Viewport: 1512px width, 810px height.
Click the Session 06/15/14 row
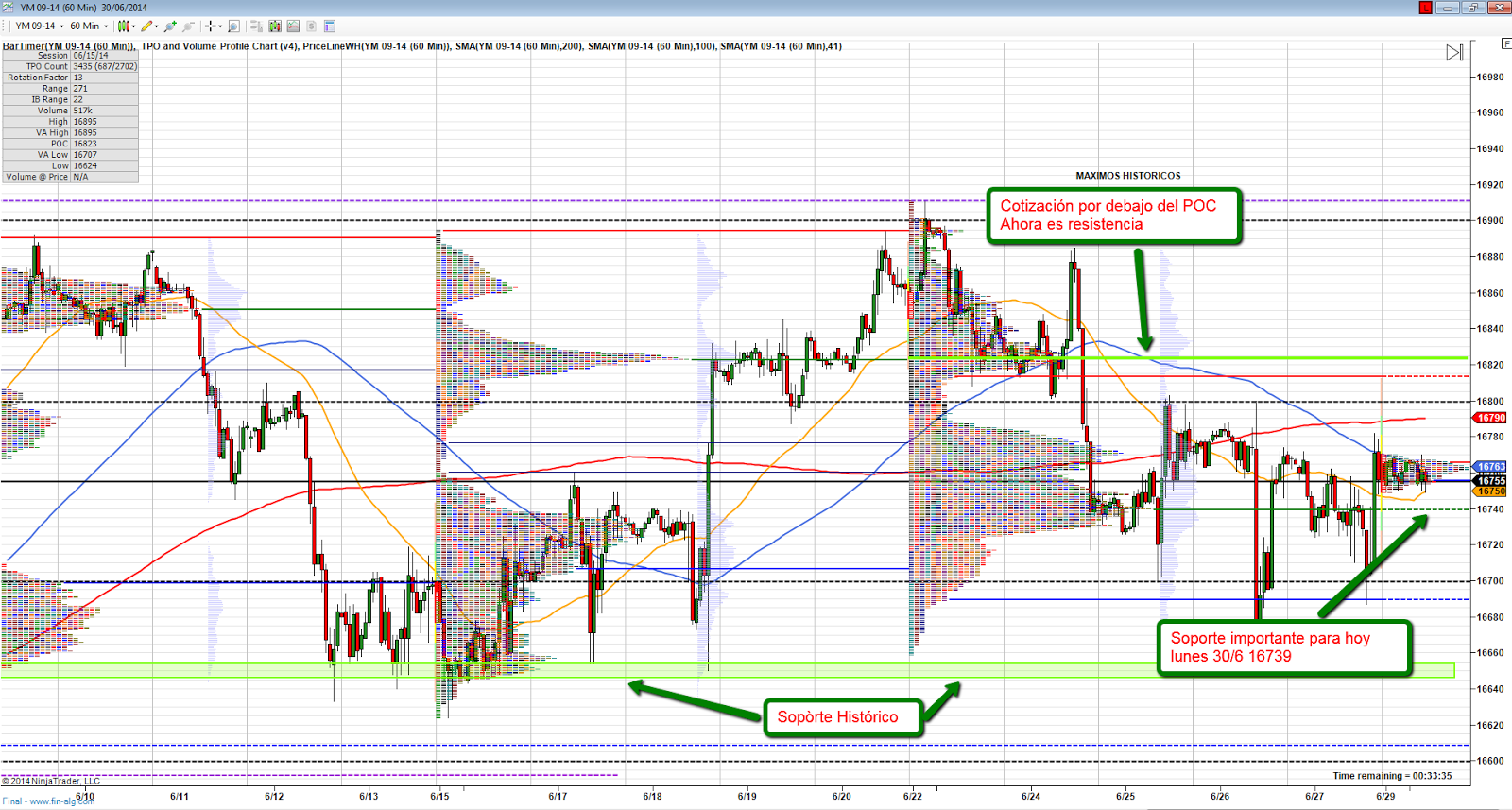pos(70,56)
